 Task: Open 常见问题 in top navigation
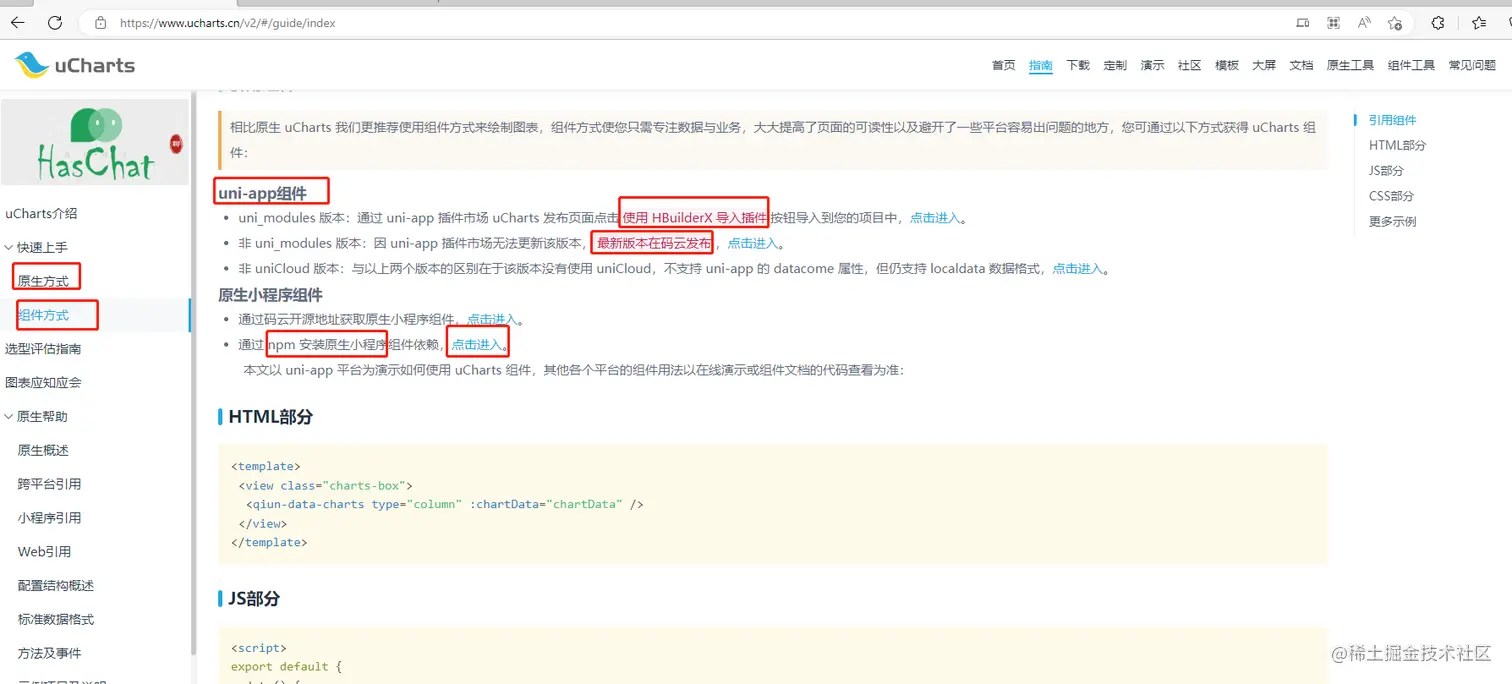pyautogui.click(x=1472, y=65)
